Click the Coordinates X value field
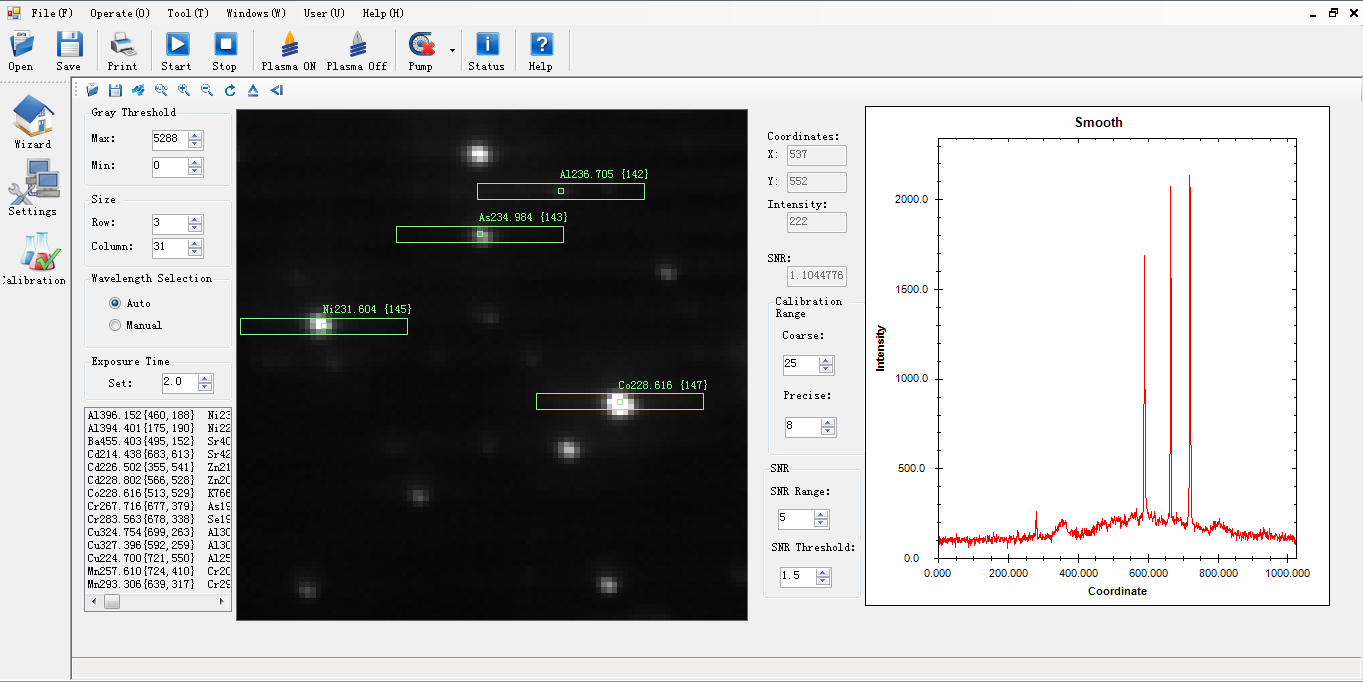 (817, 155)
